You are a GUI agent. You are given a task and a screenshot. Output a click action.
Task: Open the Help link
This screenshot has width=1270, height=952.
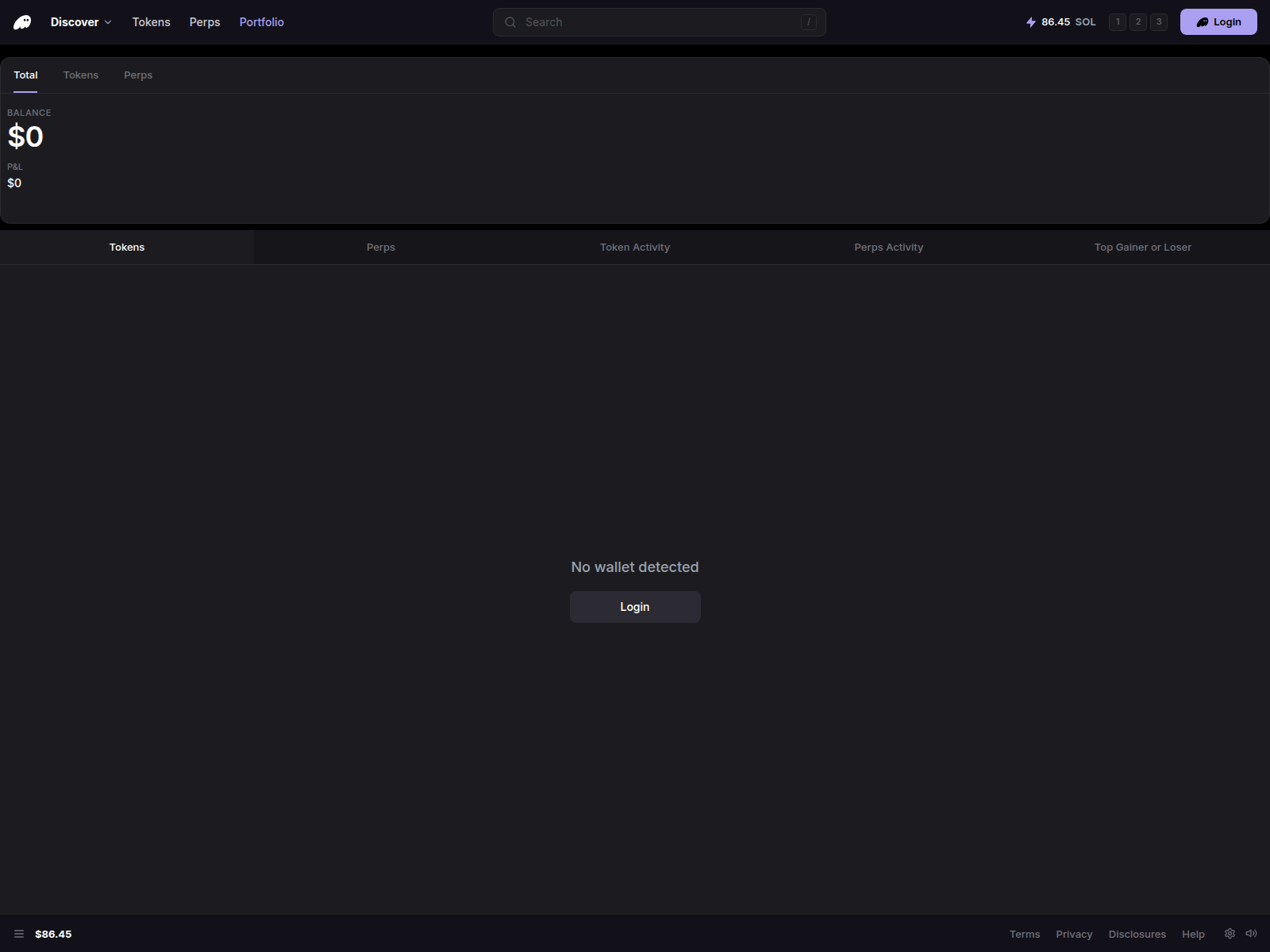click(x=1193, y=934)
